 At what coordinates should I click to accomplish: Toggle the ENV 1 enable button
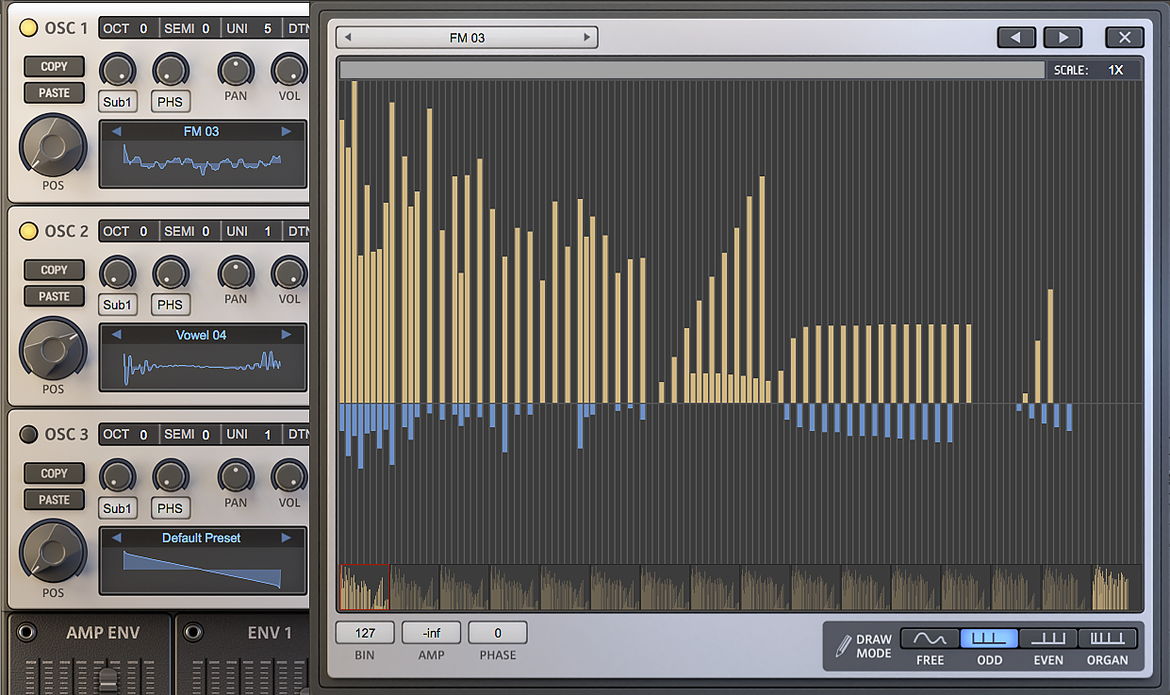193,633
